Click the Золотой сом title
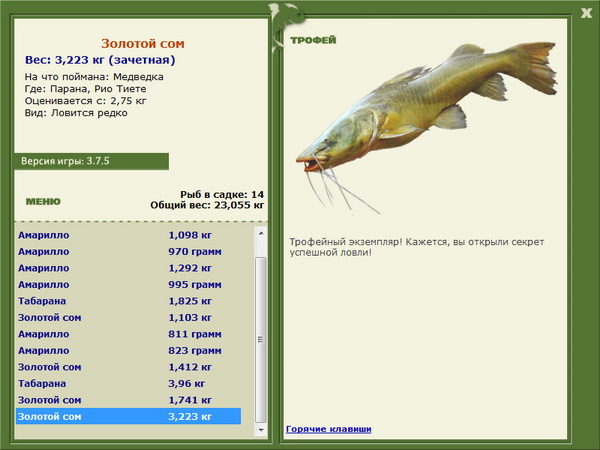This screenshot has height=450, width=600. (143, 44)
